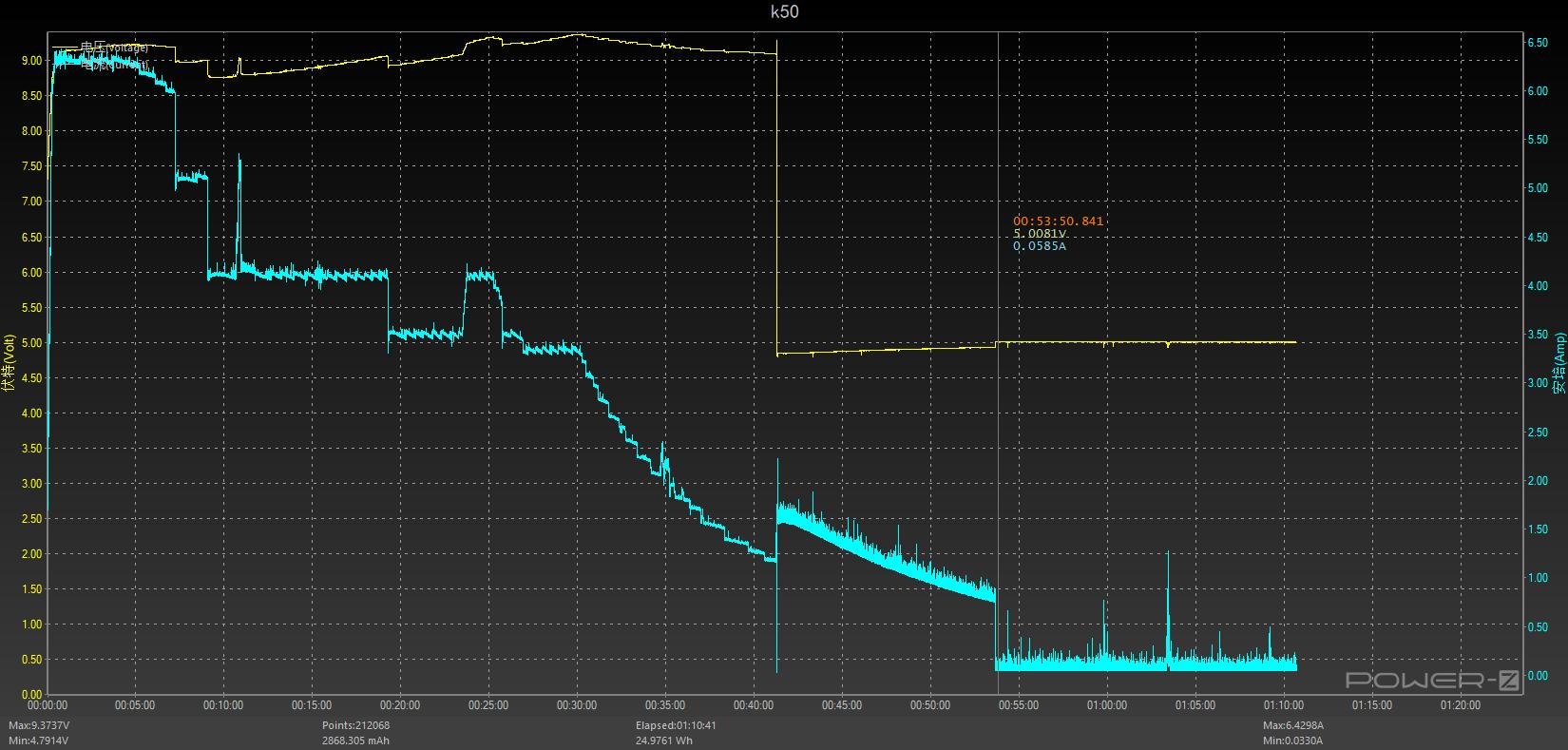The height and width of the screenshot is (750, 1568).
Task: Click the 3.50 Amp axis label
Action: [1536, 335]
